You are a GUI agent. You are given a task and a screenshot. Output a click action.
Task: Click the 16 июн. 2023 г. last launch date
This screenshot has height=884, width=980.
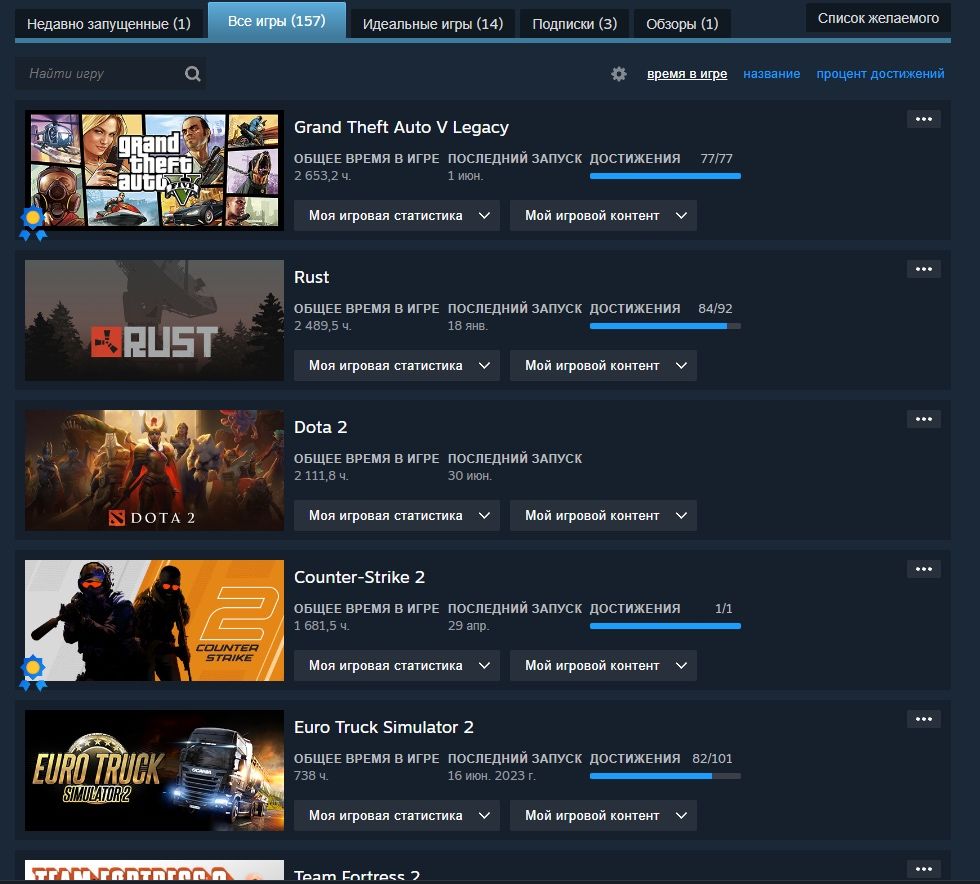pyautogui.click(x=492, y=776)
